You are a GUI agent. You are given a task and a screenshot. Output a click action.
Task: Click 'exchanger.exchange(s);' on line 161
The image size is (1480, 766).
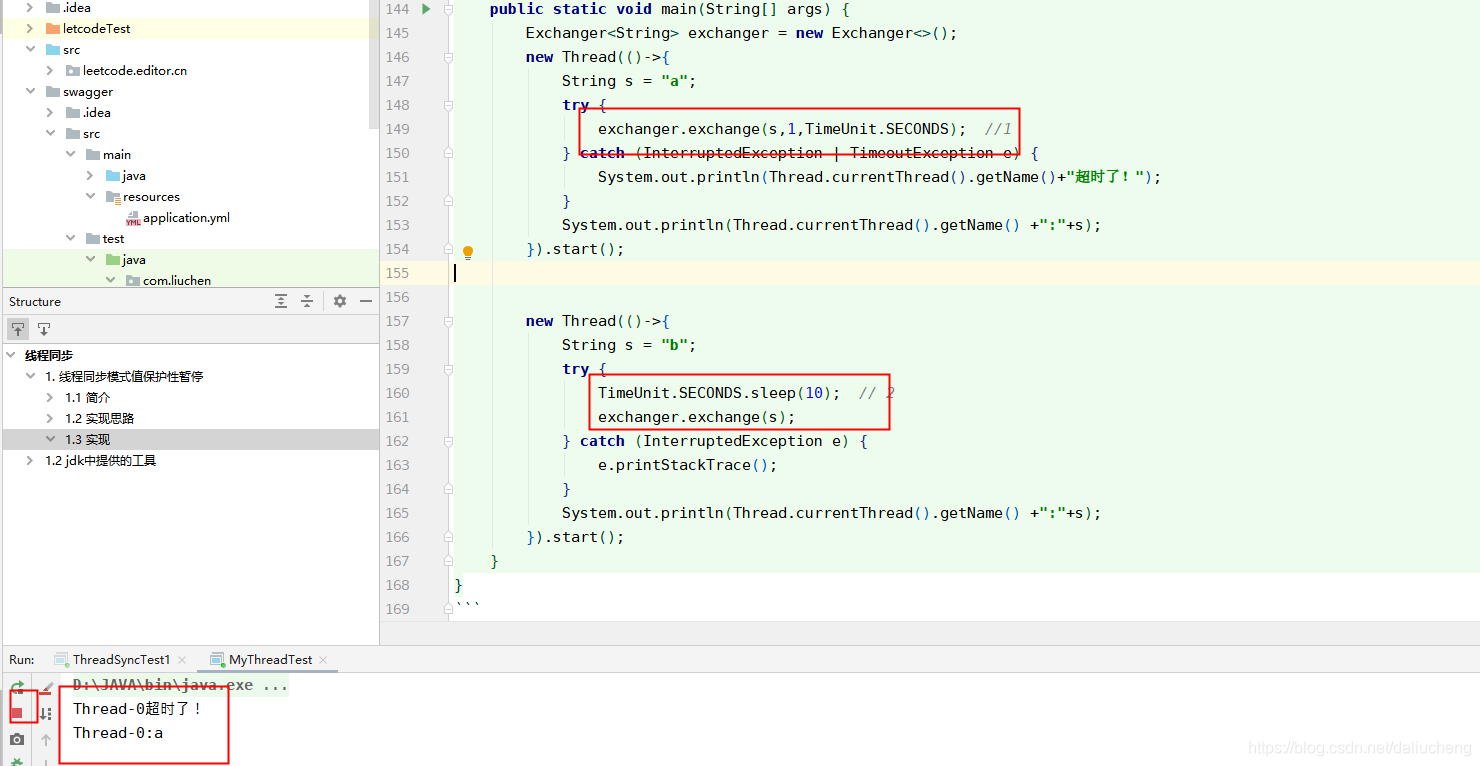point(696,417)
